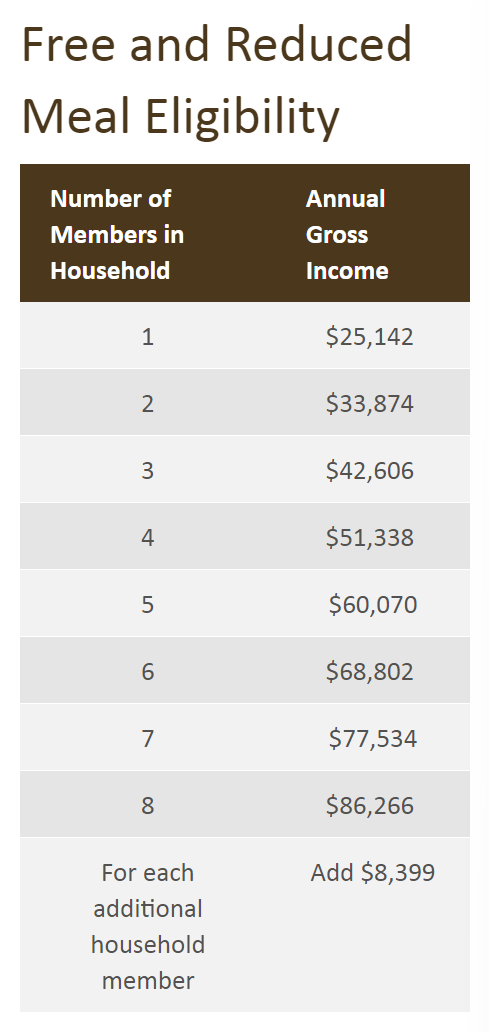Click the $33,874 income value
Image resolution: width=489 pixels, height=1032 pixels.
click(x=370, y=403)
